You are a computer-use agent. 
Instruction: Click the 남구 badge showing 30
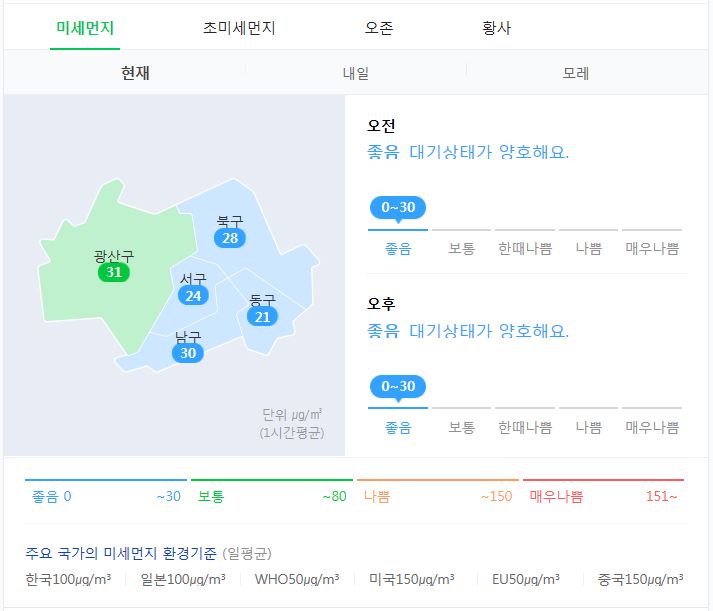(188, 353)
